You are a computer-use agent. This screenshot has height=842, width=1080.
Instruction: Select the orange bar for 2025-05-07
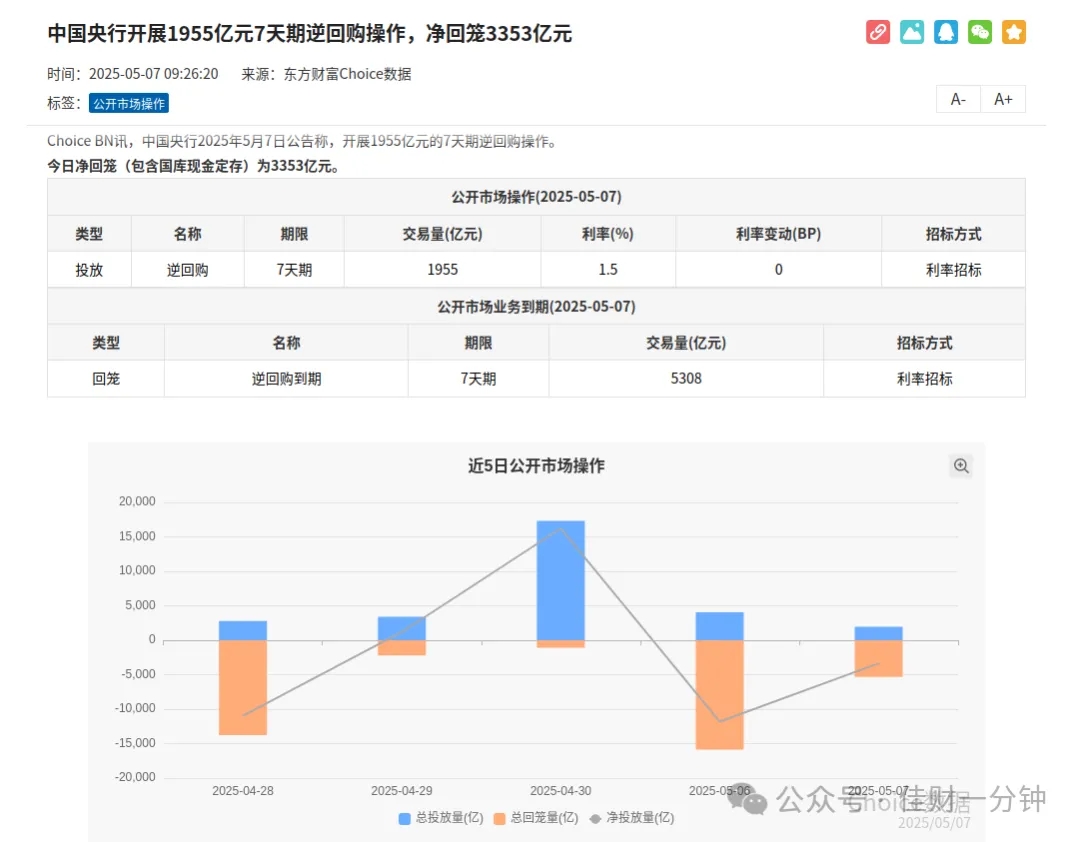pos(878,658)
